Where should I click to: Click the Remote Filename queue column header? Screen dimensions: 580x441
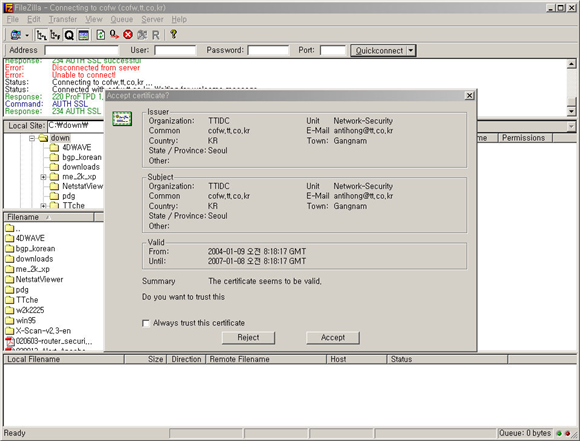(266, 359)
